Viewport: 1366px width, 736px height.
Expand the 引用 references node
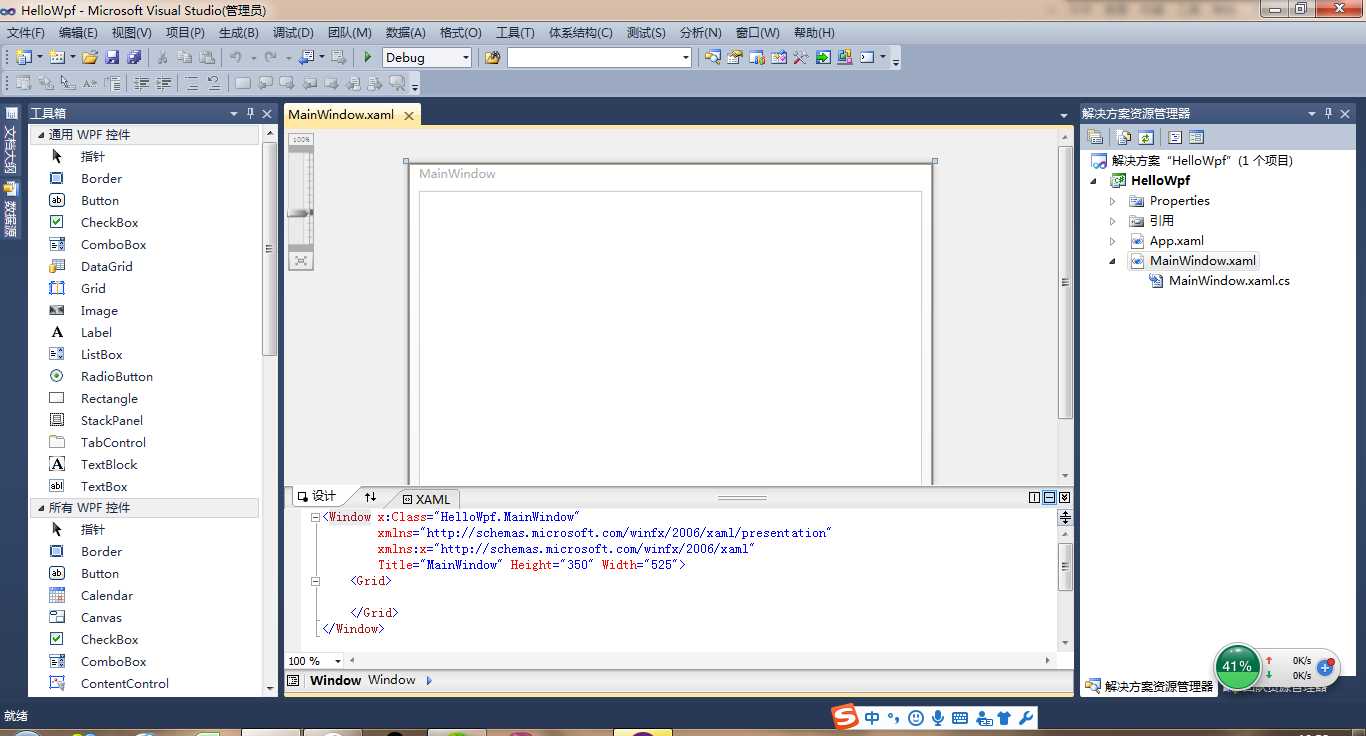click(1113, 221)
